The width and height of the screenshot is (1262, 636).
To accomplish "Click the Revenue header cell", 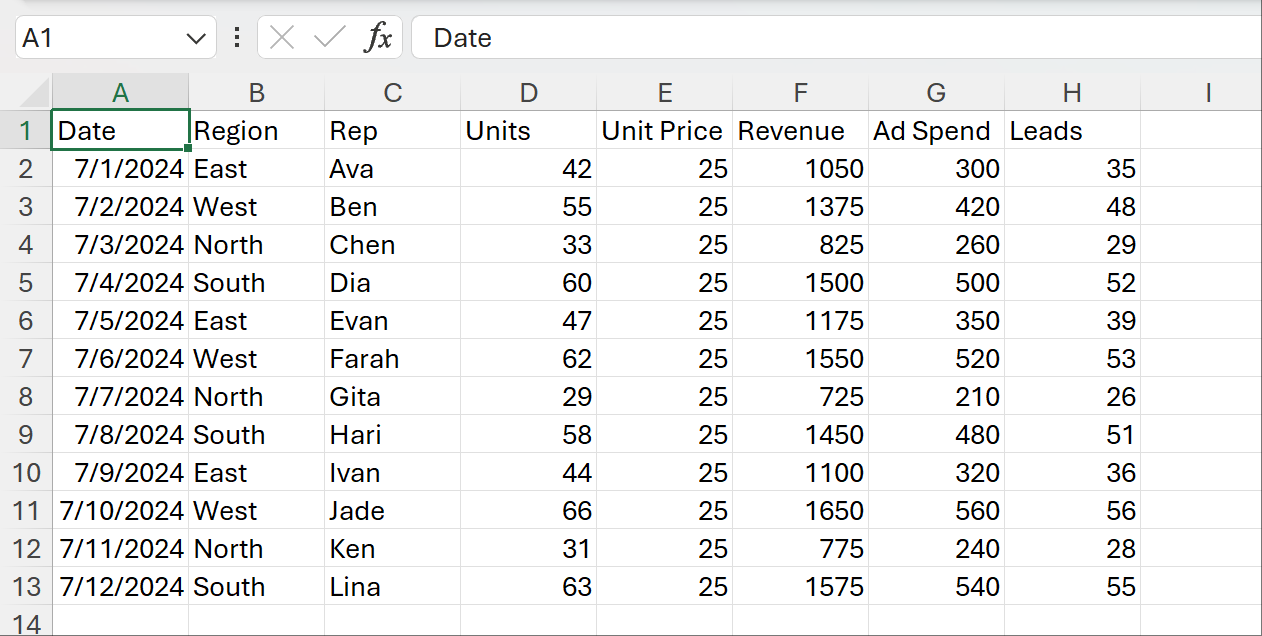I will pyautogui.click(x=800, y=131).
